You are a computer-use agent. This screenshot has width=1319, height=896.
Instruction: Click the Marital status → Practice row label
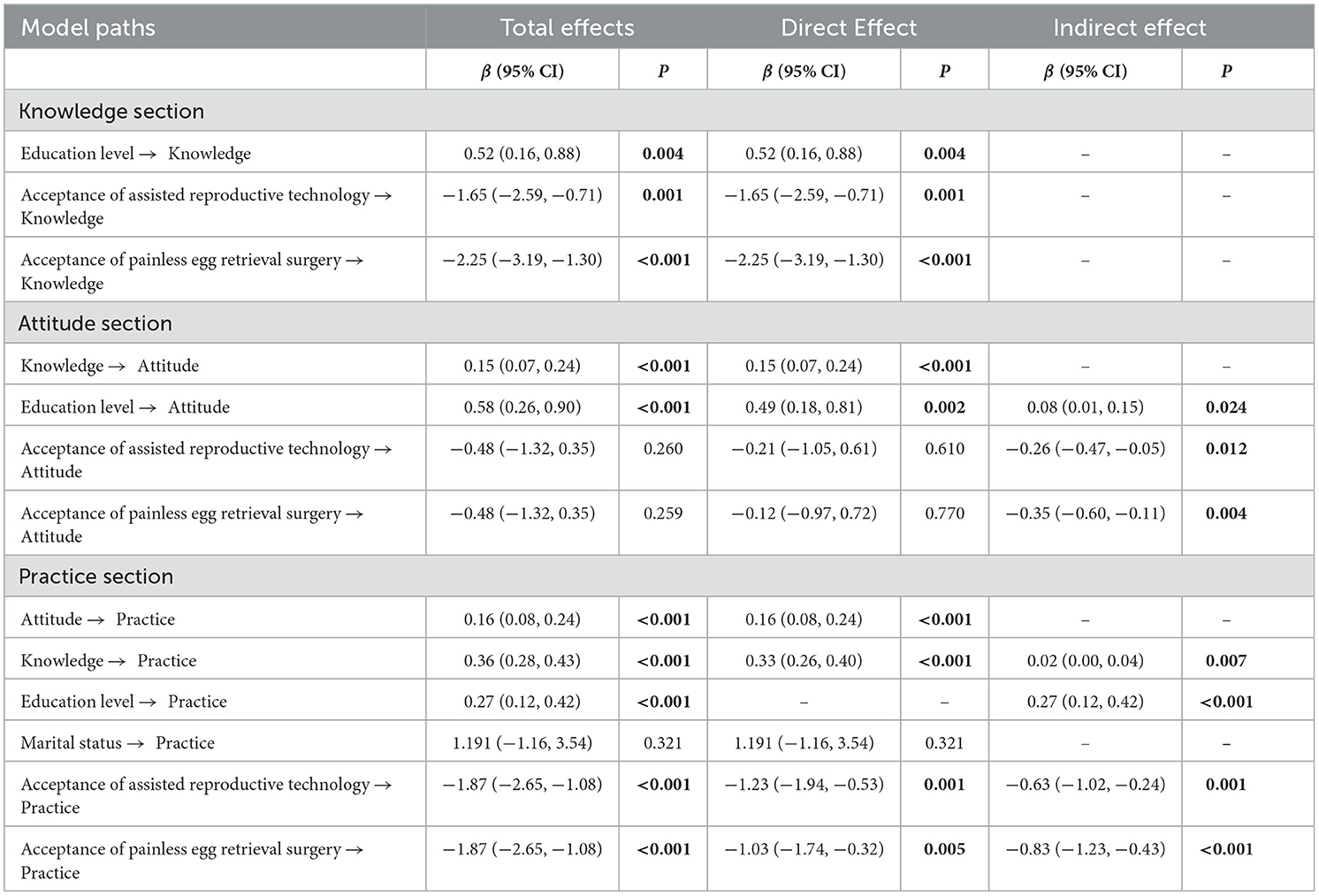(x=118, y=743)
